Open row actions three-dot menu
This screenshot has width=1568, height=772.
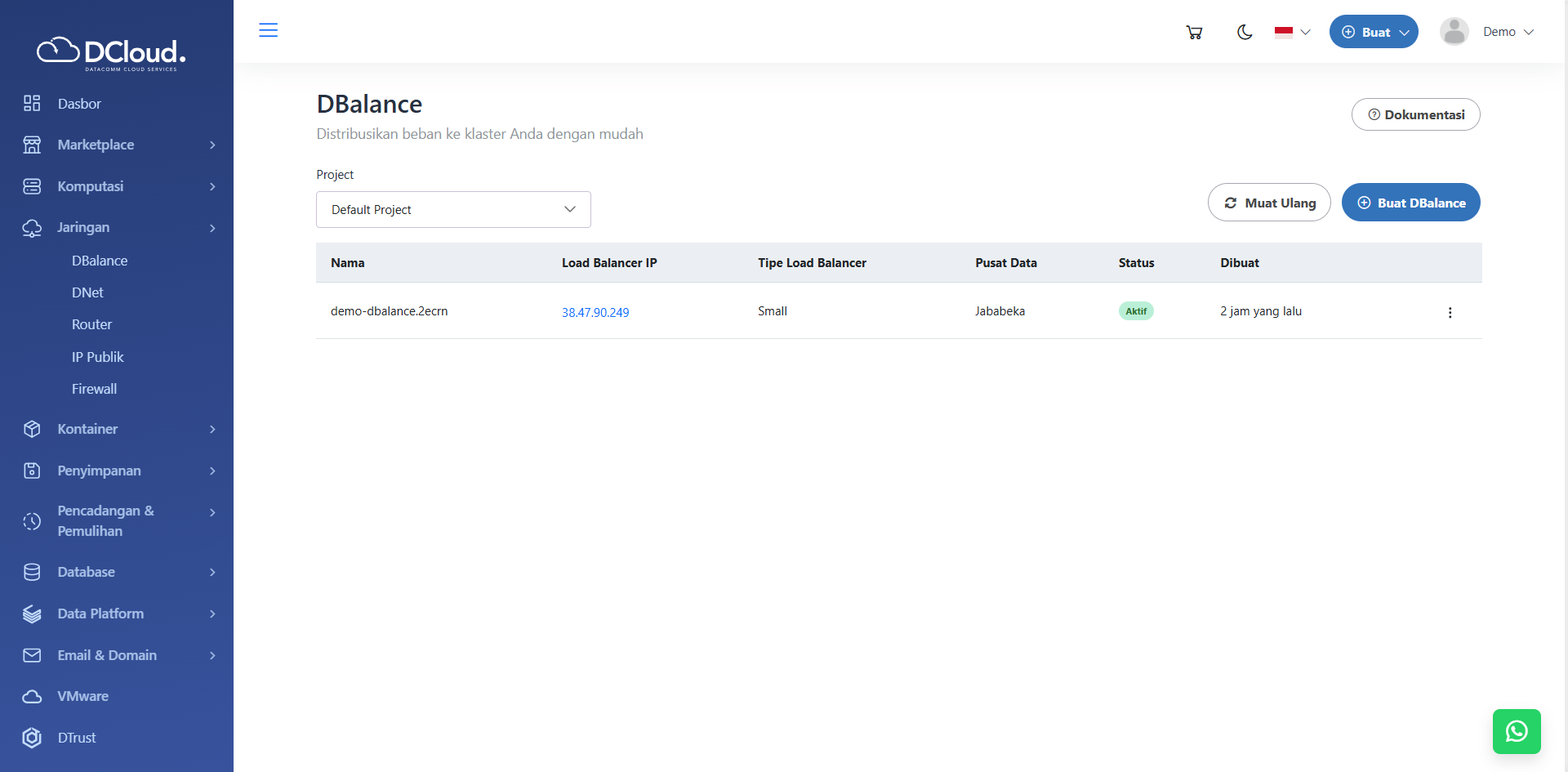tap(1450, 312)
